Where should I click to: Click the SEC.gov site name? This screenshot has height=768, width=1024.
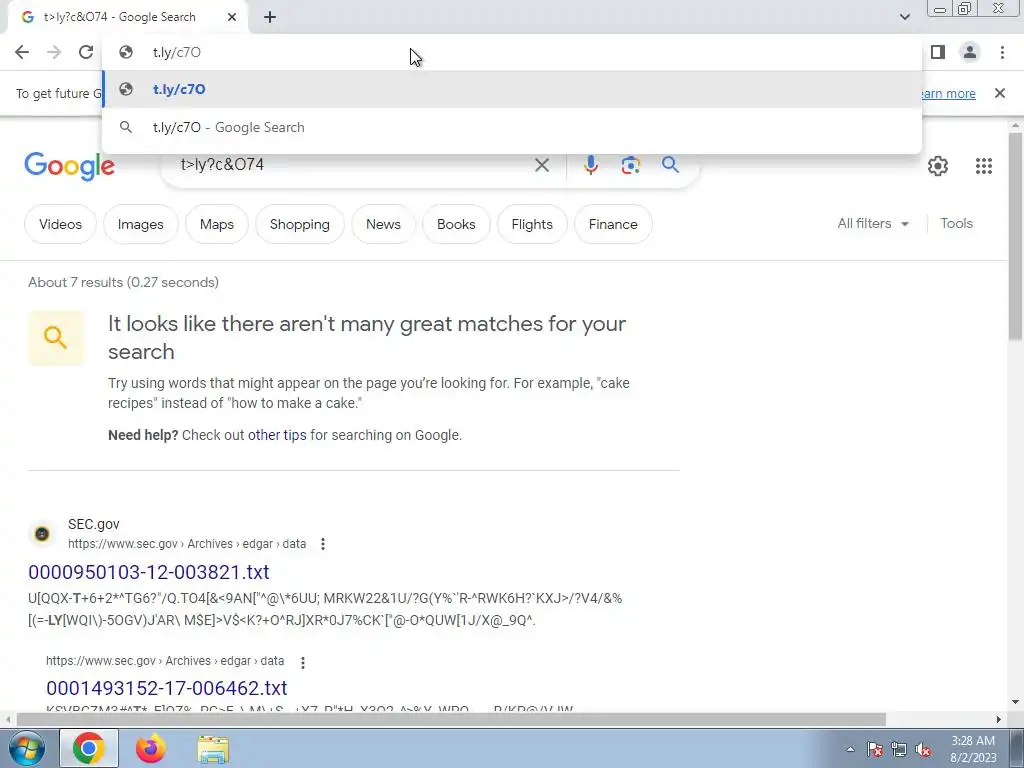click(93, 524)
